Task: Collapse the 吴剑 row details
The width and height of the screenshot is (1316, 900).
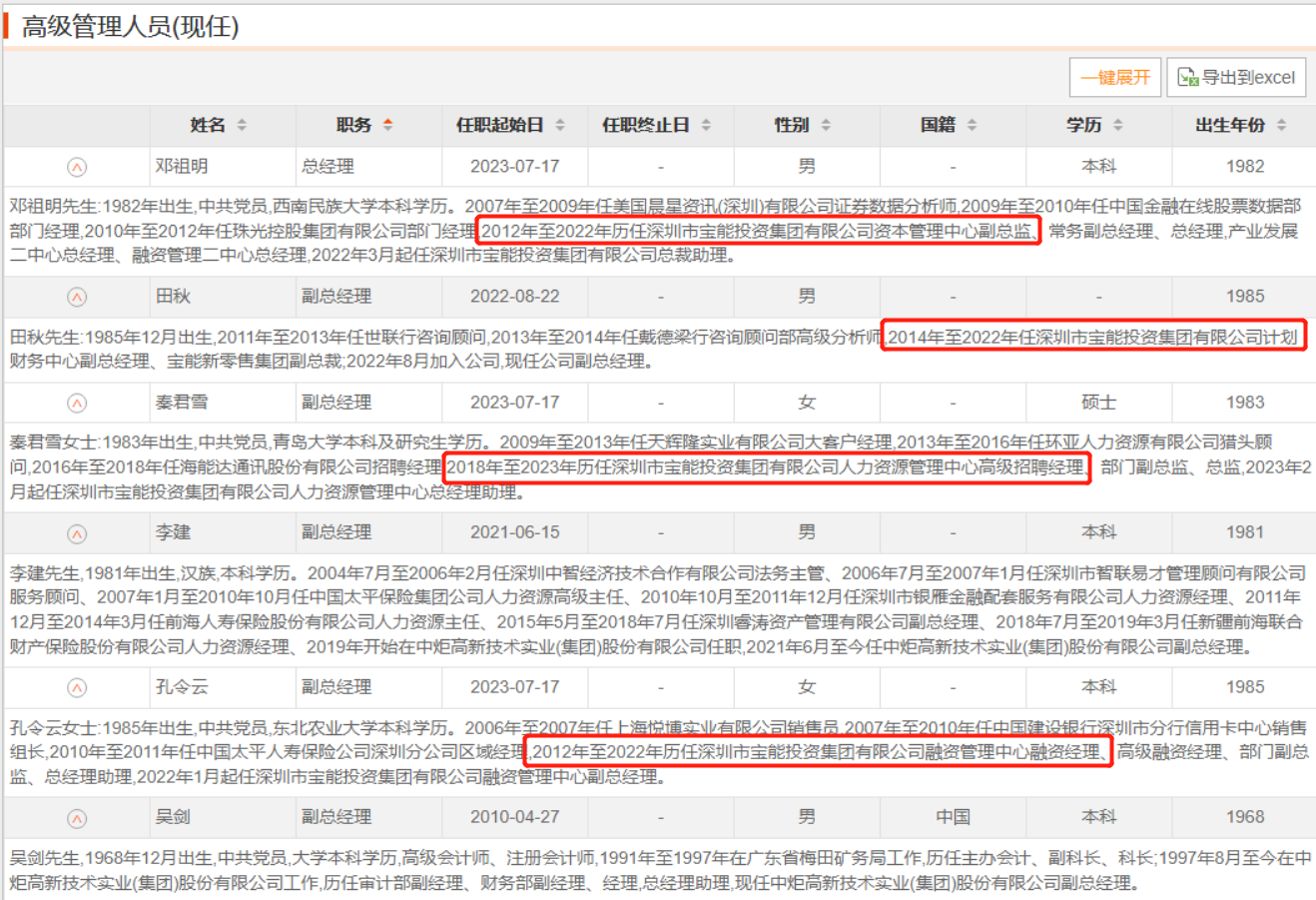Action: click(77, 818)
